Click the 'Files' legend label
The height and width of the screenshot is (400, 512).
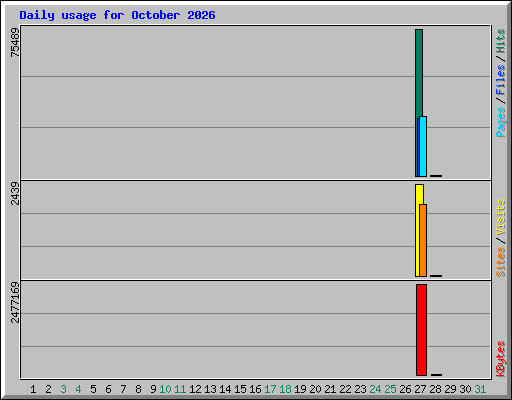click(501, 80)
